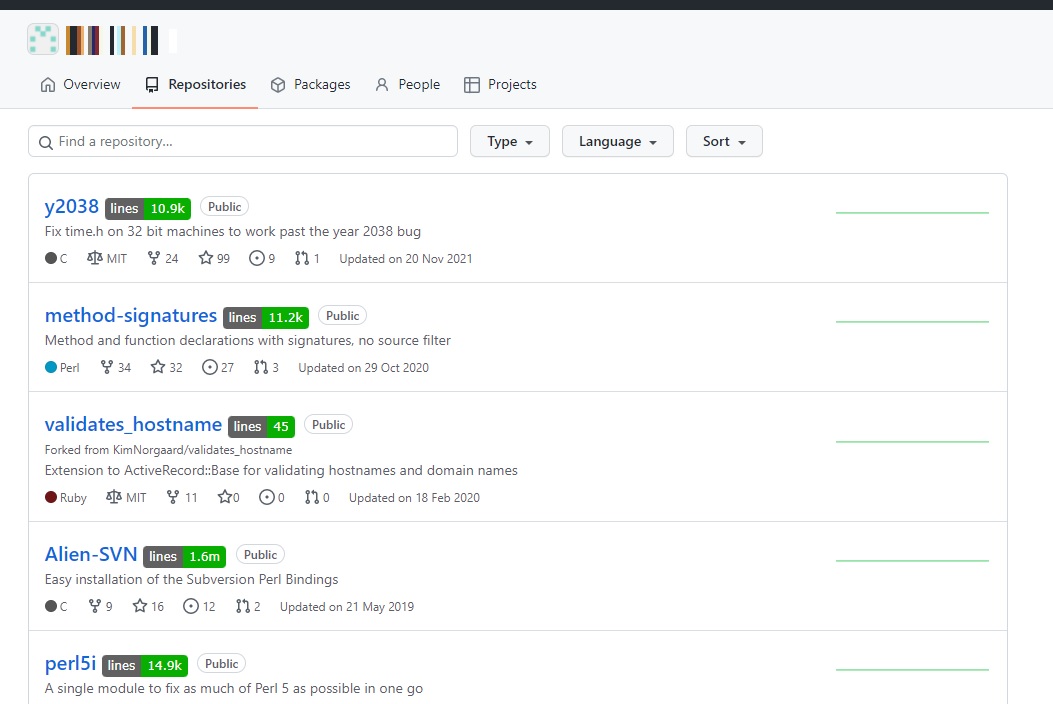Click the fork icon showing 34 on method-signatures
The image size is (1053, 704).
point(106,367)
